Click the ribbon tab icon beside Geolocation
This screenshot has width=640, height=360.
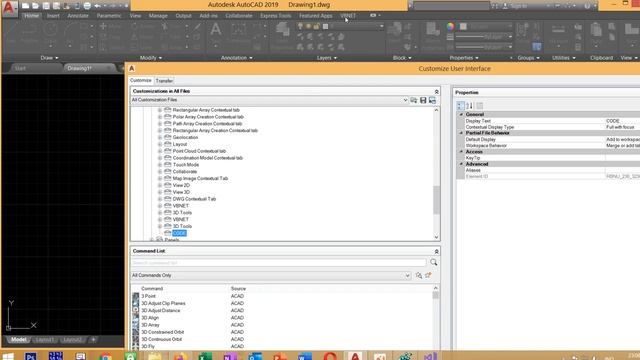[167, 137]
